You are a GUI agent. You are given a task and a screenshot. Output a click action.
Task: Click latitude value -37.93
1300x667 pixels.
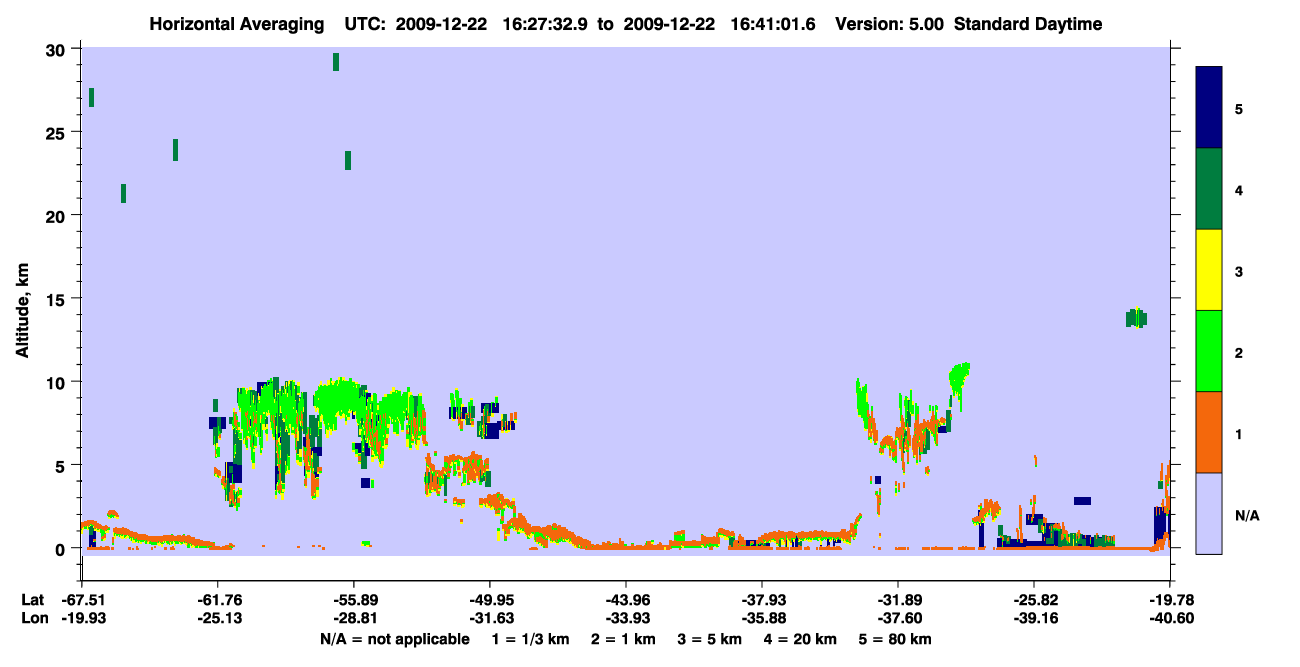[762, 600]
